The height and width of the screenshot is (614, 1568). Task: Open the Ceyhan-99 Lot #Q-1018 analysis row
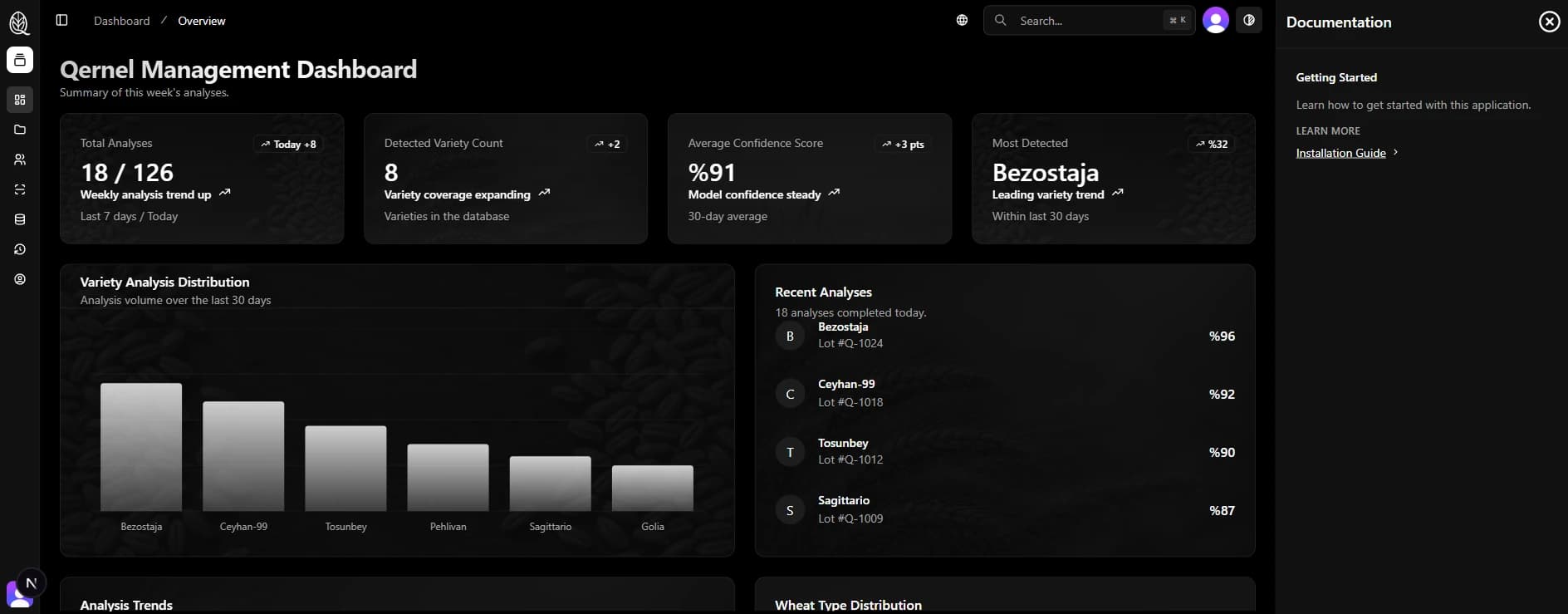pyautogui.click(x=1004, y=394)
